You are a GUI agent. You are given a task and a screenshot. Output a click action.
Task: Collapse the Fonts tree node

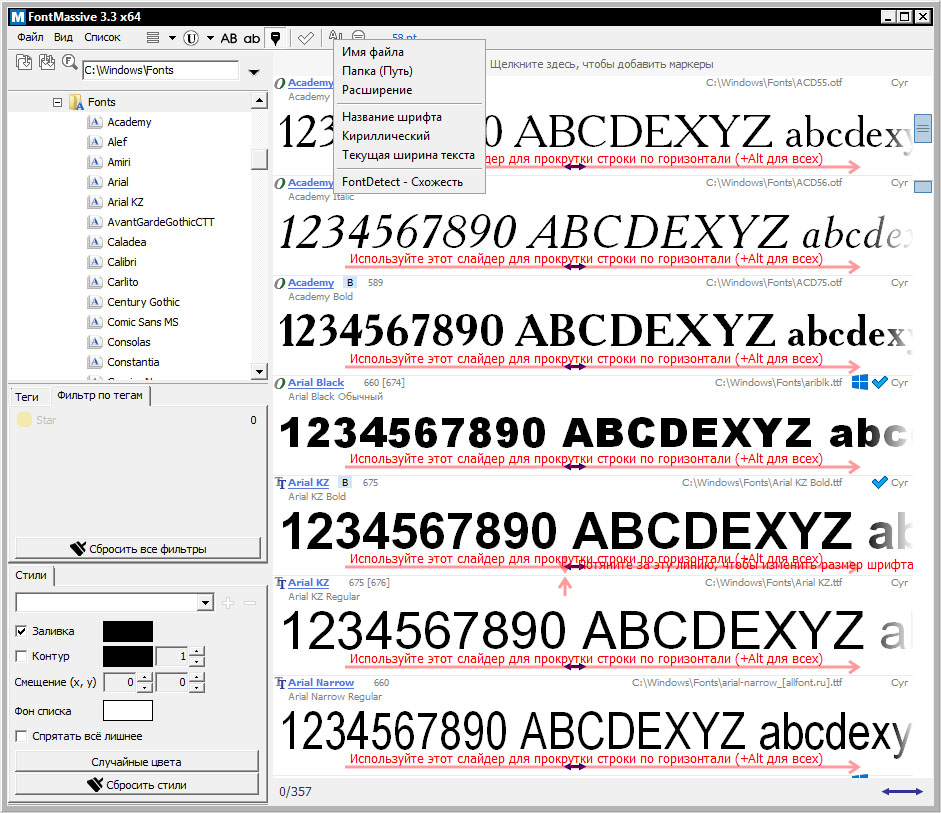pyautogui.click(x=58, y=103)
